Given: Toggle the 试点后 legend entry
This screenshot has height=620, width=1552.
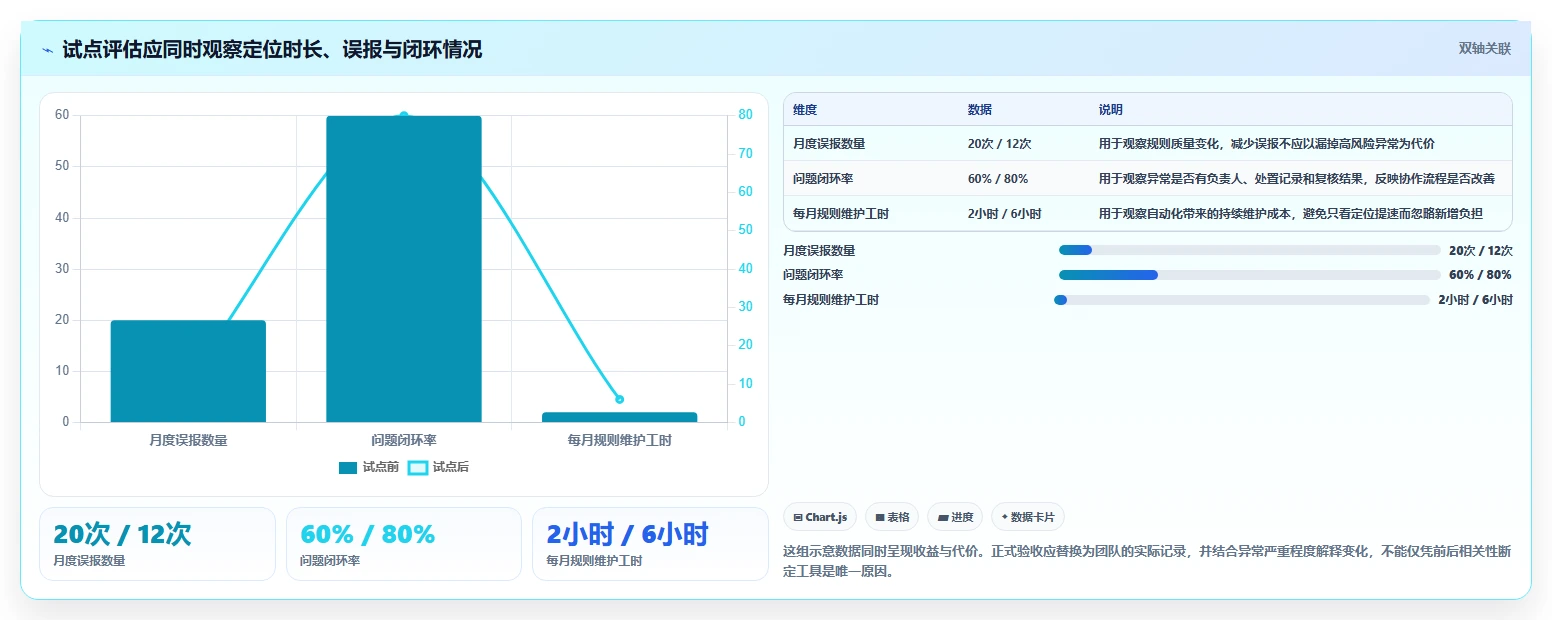Looking at the screenshot, I should [438, 467].
